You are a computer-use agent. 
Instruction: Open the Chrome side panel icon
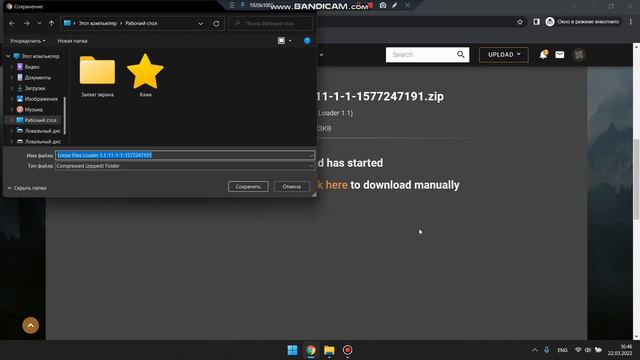point(536,22)
